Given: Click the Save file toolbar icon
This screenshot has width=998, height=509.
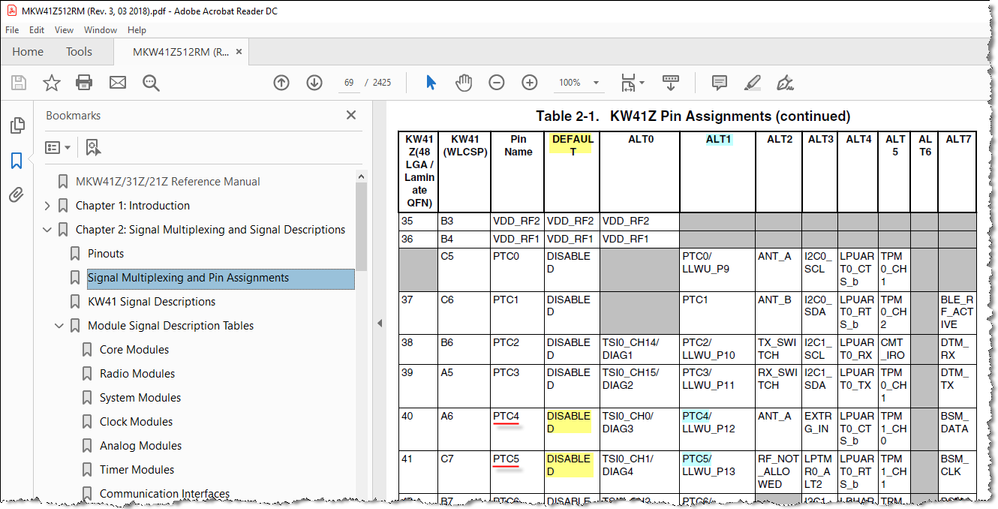Looking at the screenshot, I should coord(18,82).
